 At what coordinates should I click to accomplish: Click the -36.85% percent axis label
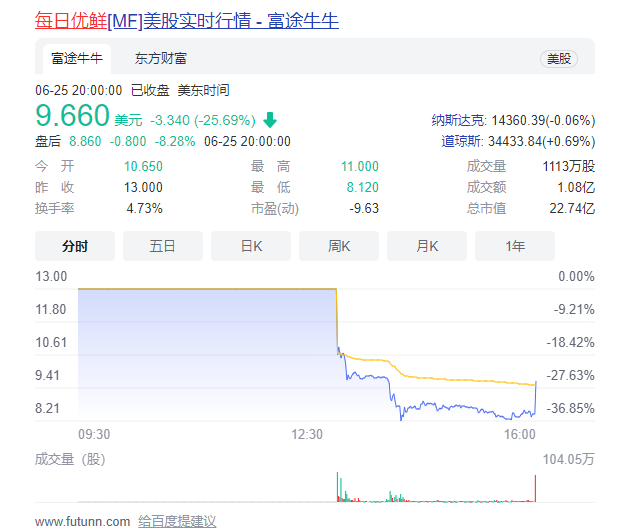(x=570, y=408)
